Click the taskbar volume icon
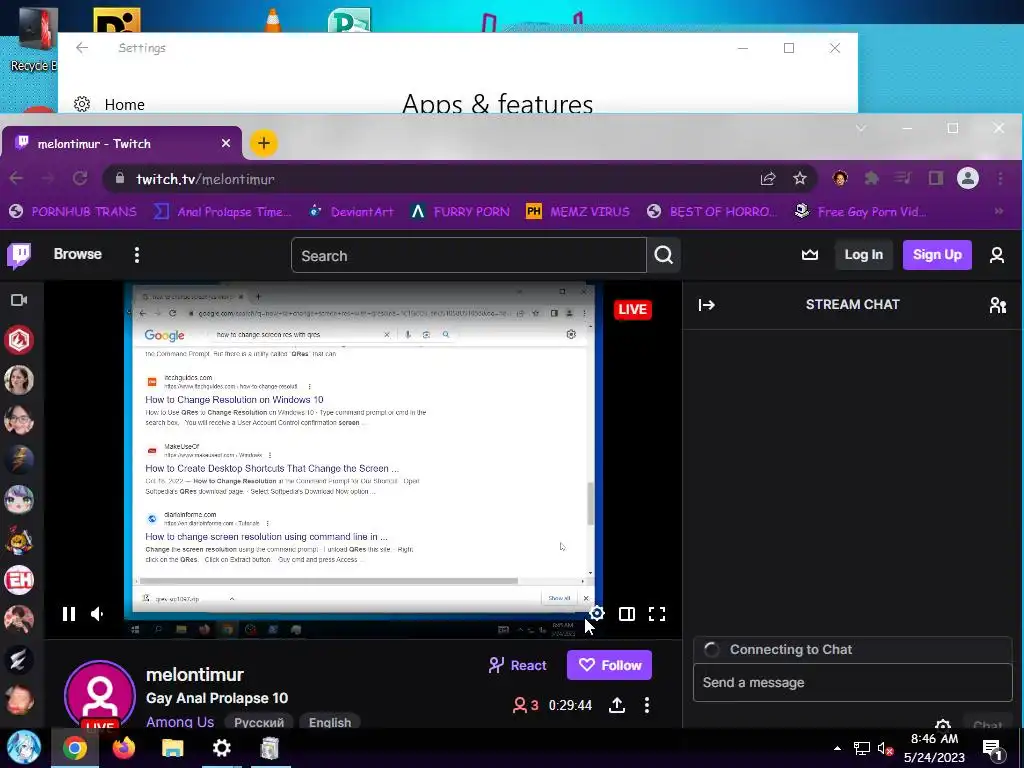This screenshot has height=768, width=1024. tap(885, 748)
